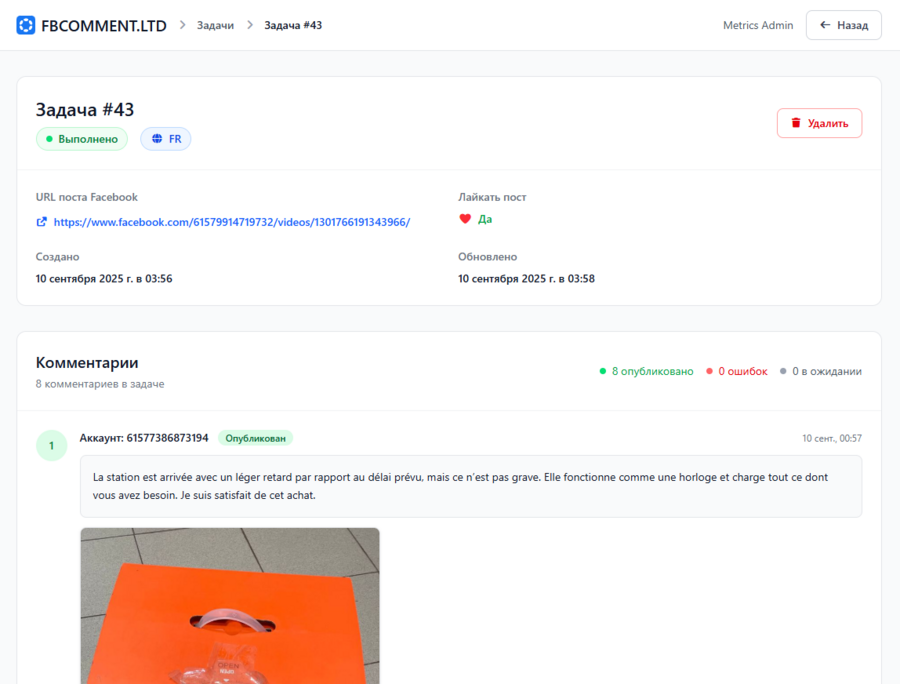Click the 8 комментариев в задаче subtitle
The width and height of the screenshot is (900, 684).
point(100,384)
